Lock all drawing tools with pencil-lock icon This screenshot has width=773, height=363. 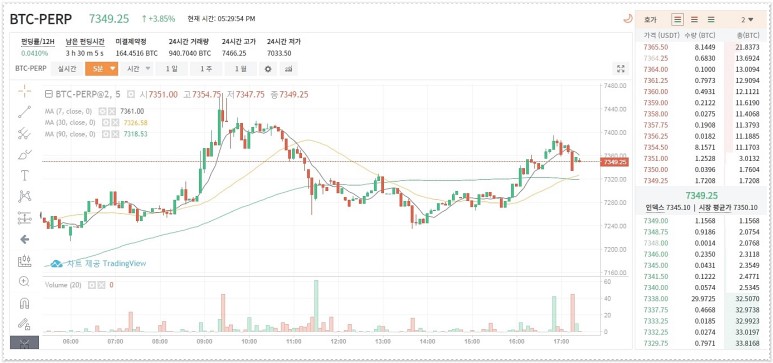[24, 324]
